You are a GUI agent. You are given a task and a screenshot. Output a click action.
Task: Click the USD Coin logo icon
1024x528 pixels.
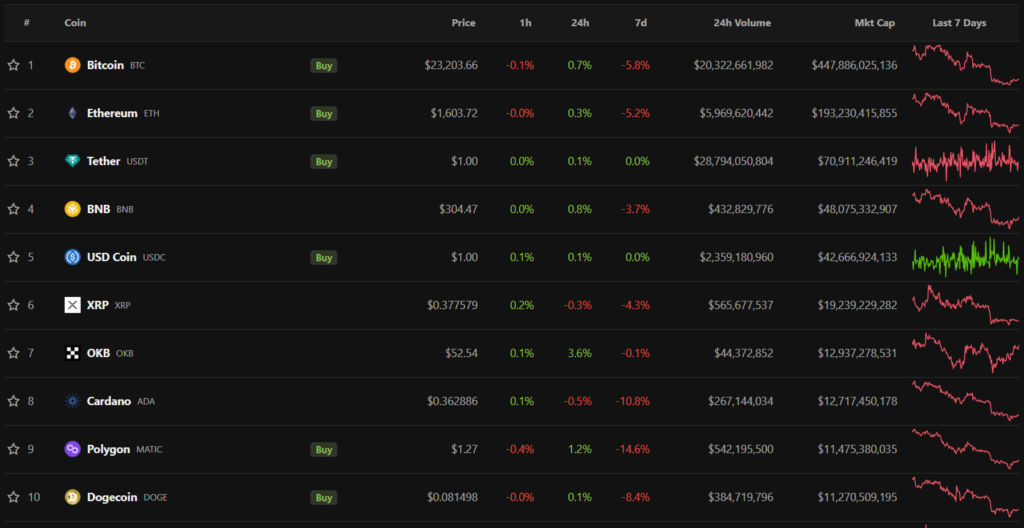coord(72,257)
